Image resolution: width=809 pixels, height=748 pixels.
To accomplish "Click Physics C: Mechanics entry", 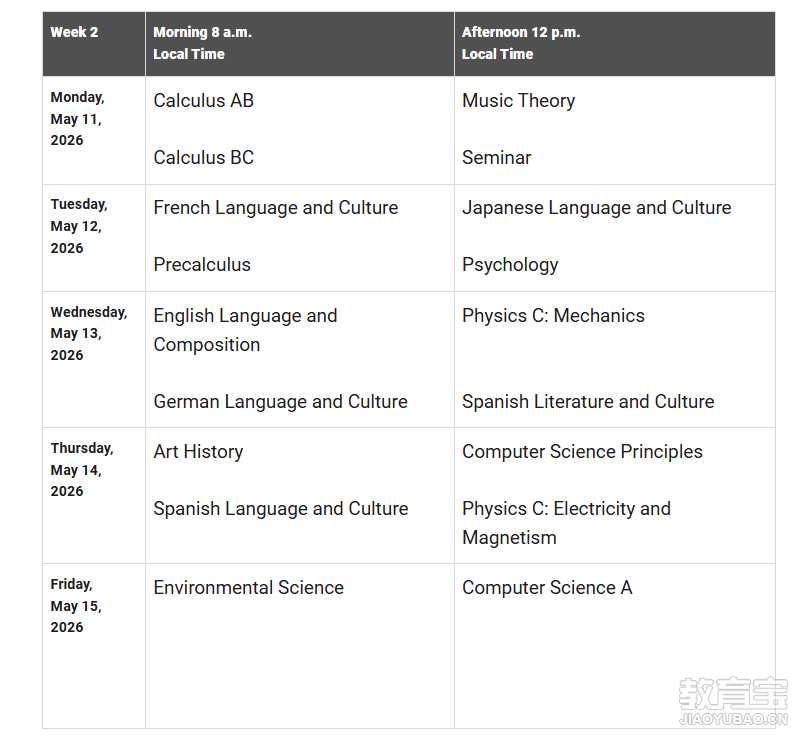I will coord(553,316).
